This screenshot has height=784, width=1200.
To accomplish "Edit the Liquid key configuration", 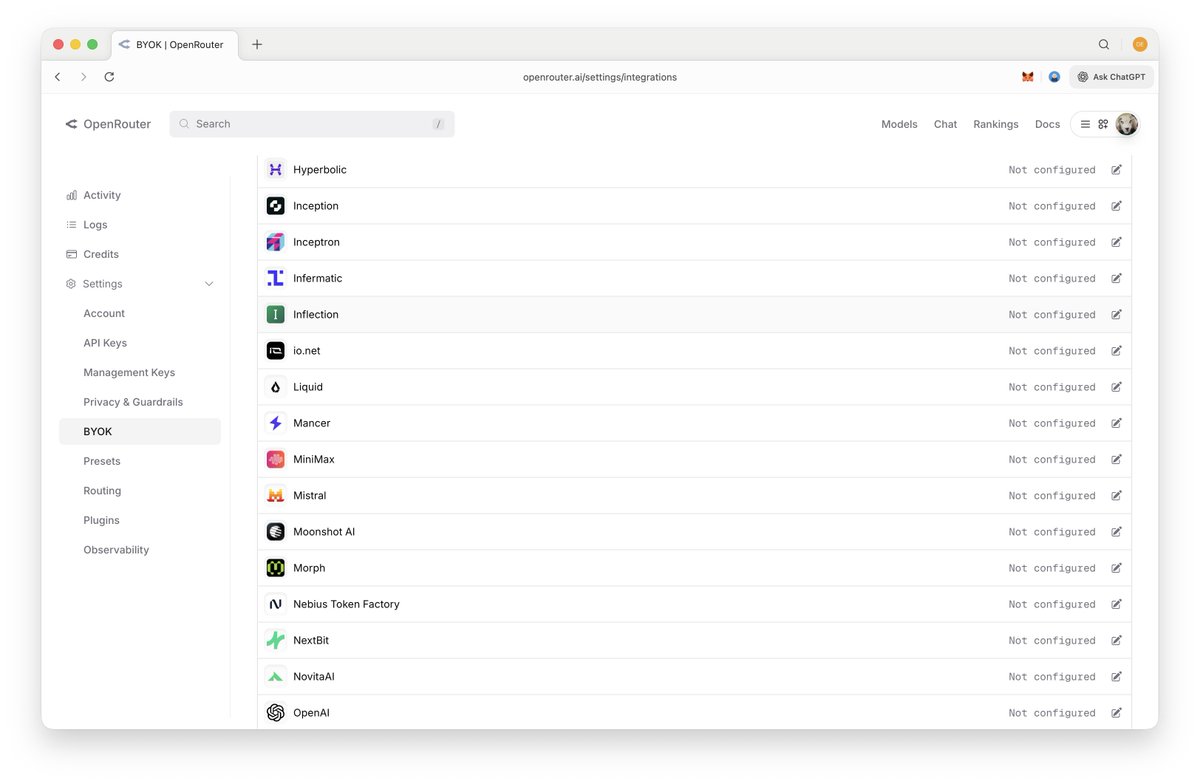I will click(x=1116, y=387).
